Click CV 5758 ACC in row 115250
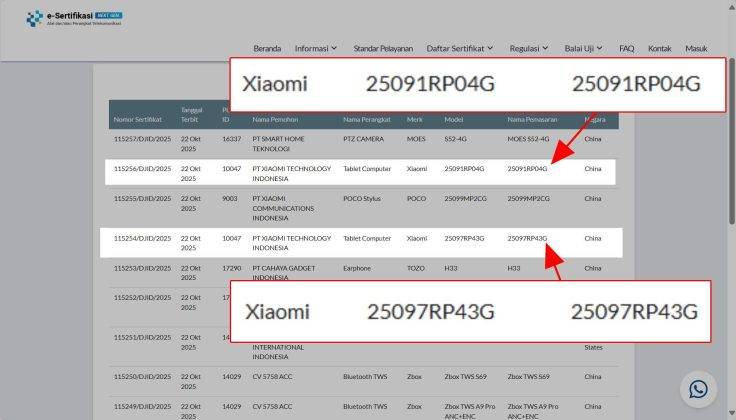The height and width of the screenshot is (420, 736). (272, 376)
